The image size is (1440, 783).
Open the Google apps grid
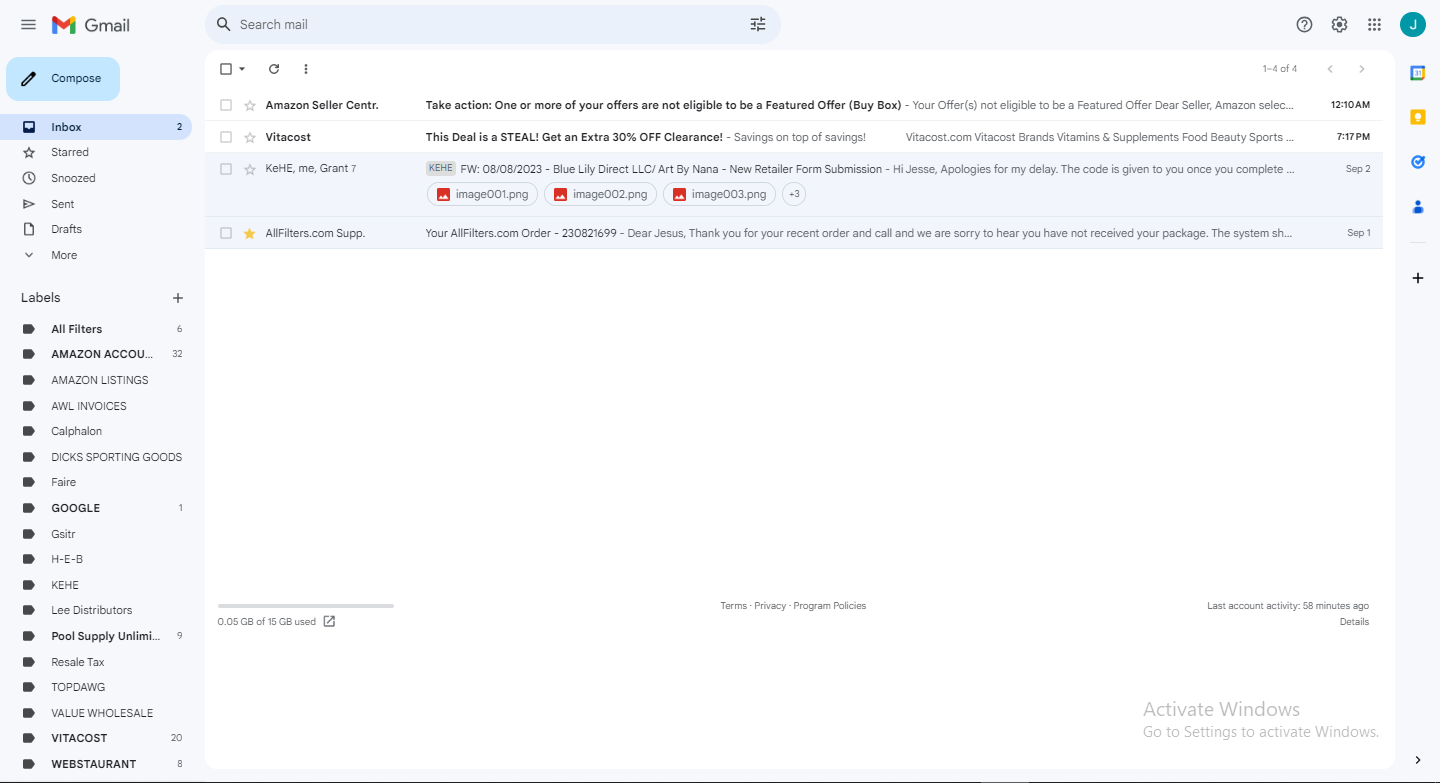pos(1375,25)
